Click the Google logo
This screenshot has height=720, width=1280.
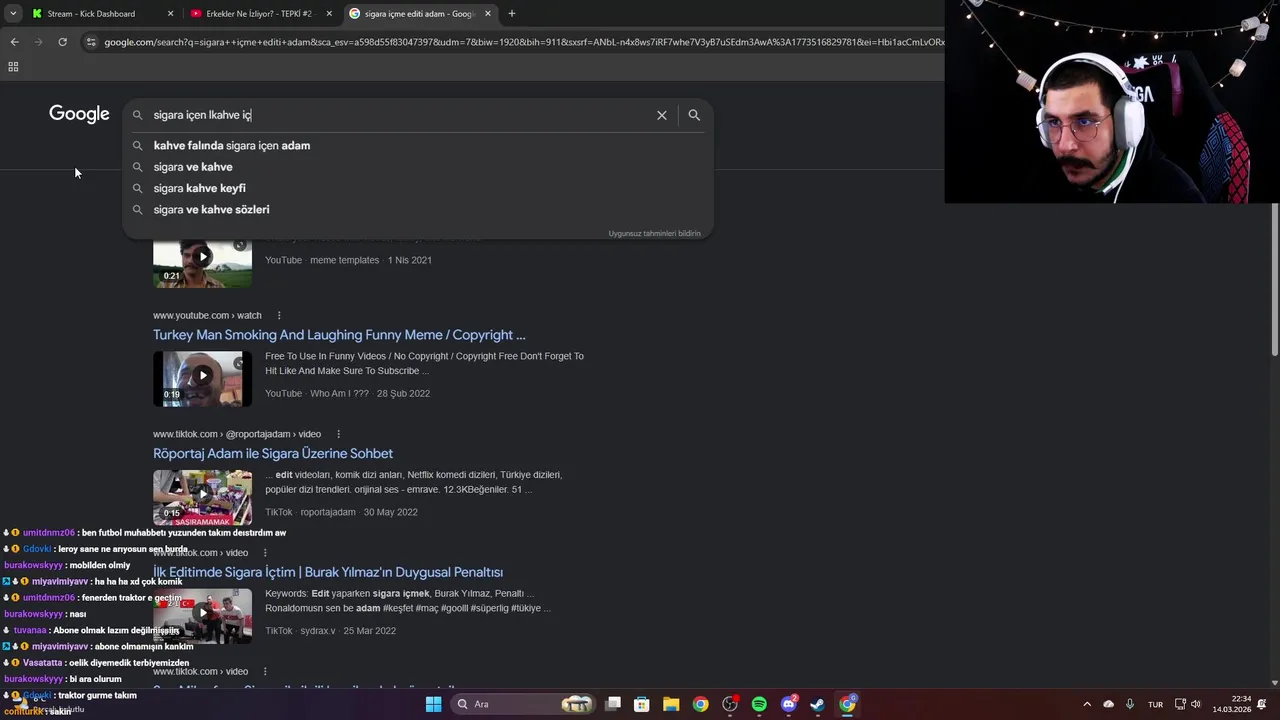[x=79, y=114]
